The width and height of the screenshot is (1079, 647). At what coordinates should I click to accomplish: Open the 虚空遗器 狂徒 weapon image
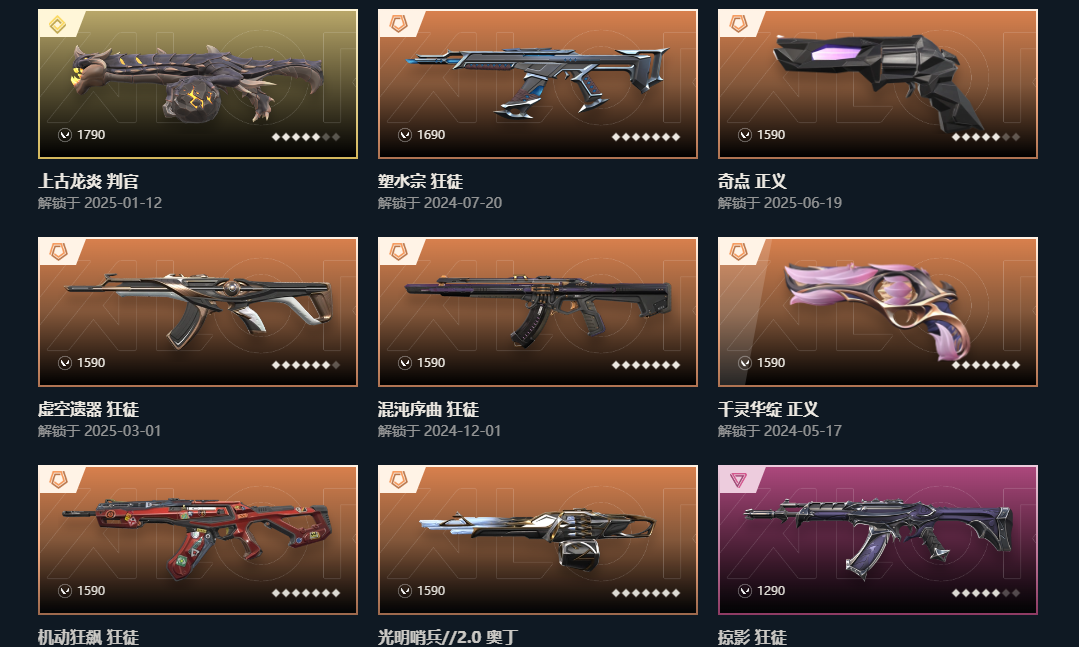[198, 310]
